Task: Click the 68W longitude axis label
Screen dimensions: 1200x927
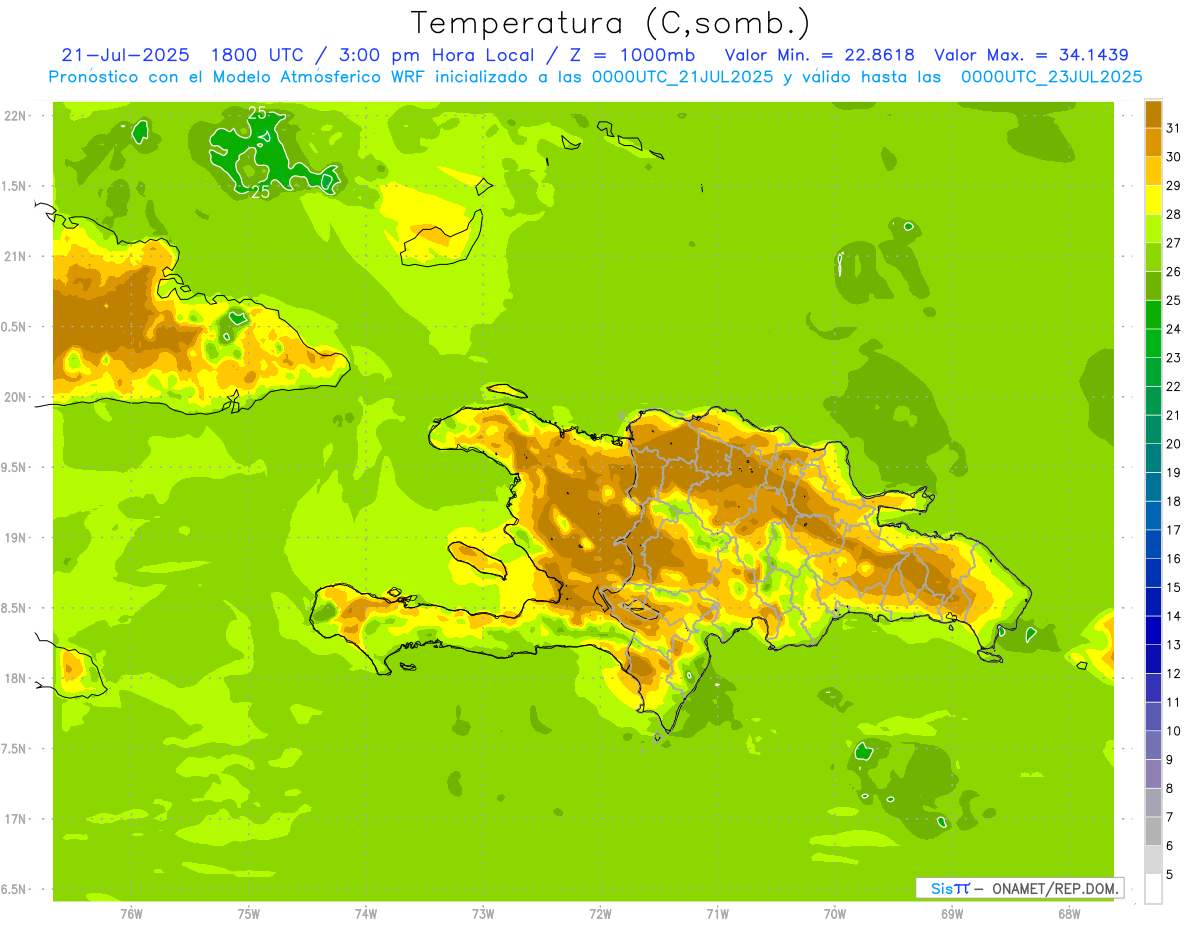Action: point(1069,914)
